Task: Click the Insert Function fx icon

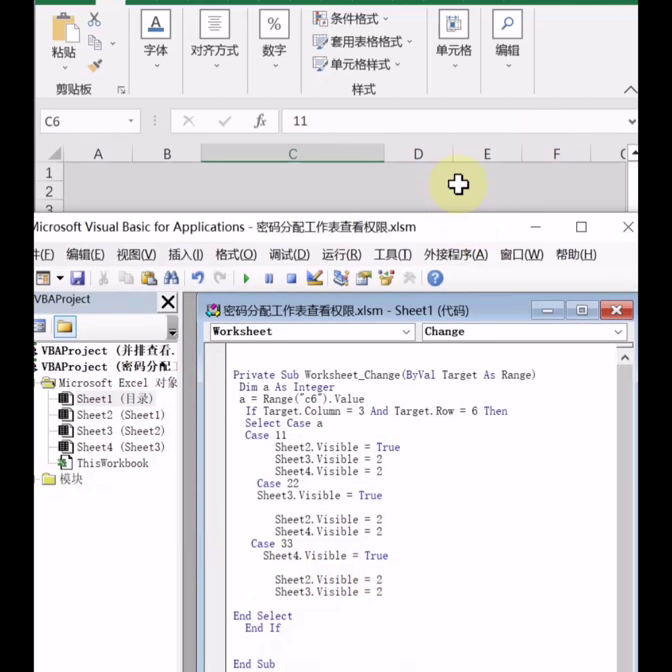Action: (260, 121)
